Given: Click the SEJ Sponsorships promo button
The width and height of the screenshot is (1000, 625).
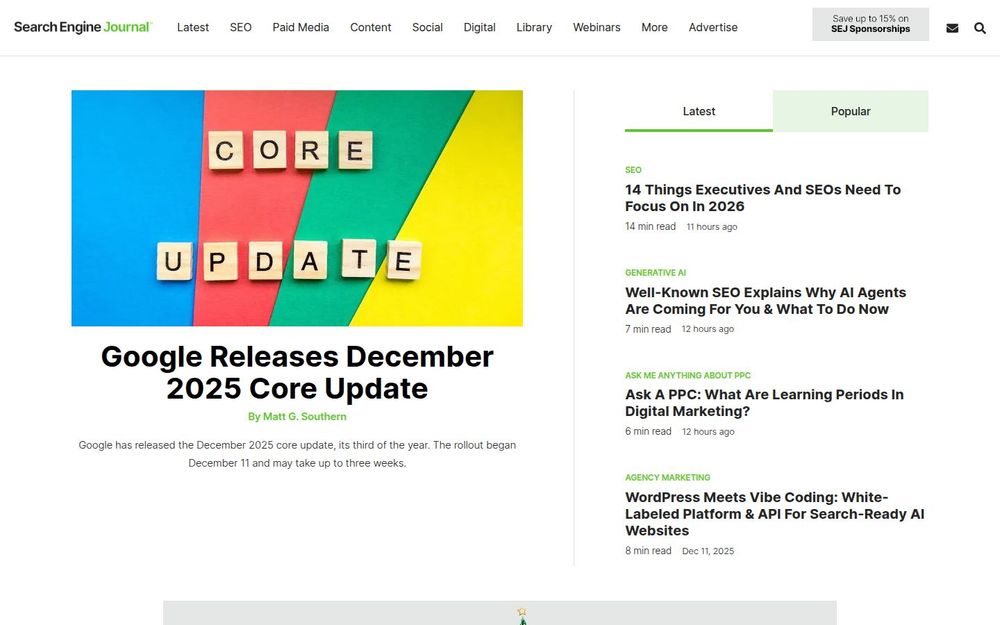Looking at the screenshot, I should 871,24.
